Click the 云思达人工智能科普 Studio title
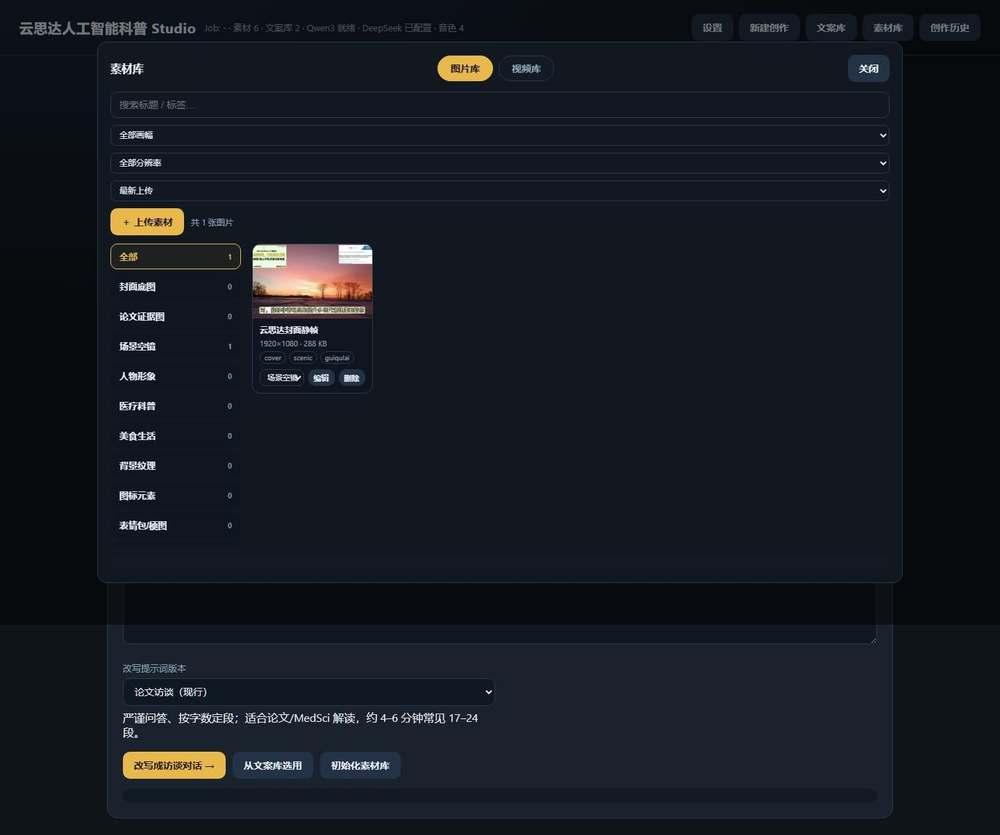1000x835 pixels. pos(107,28)
